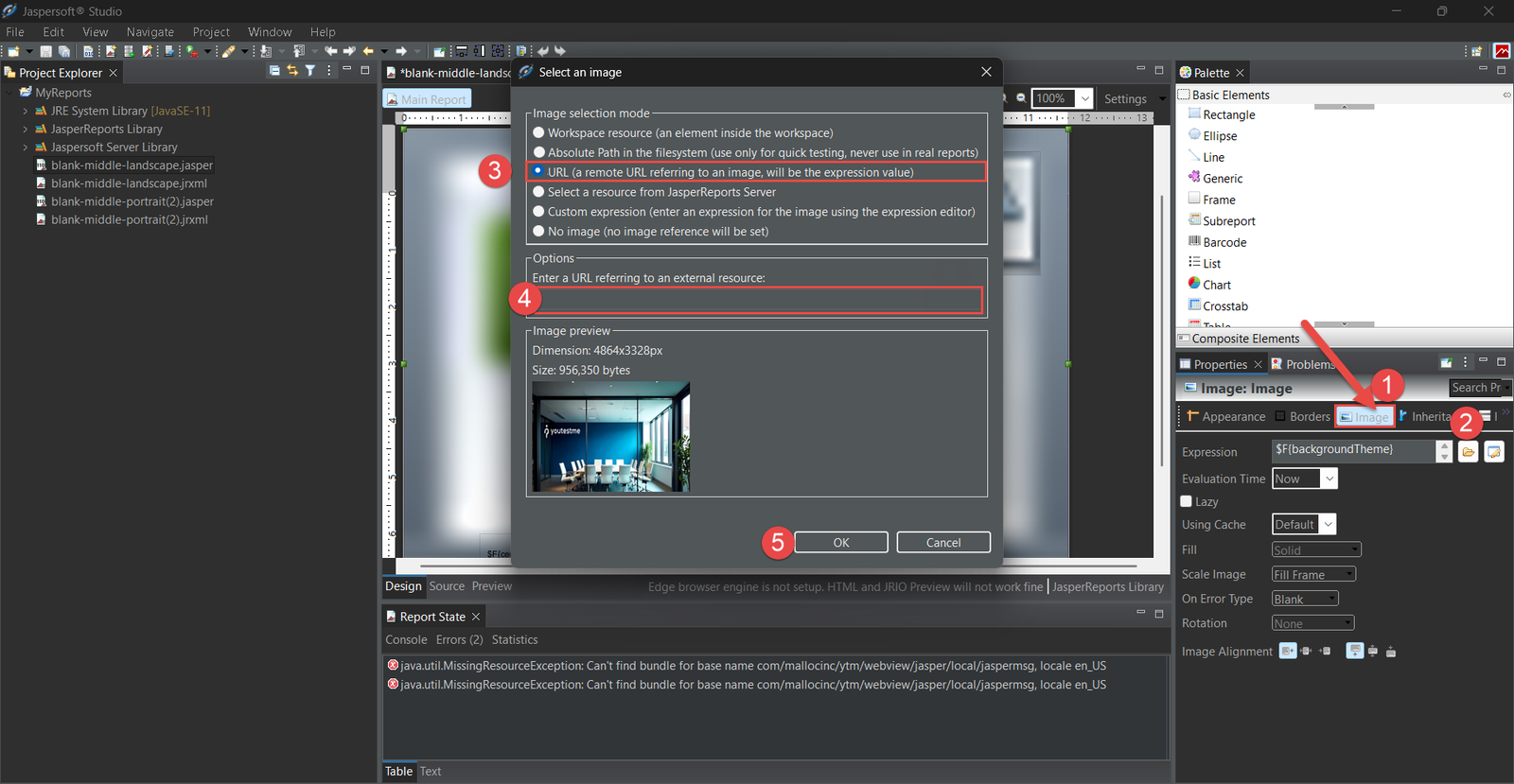The image size is (1514, 784).
Task: Choose the Ellipse shape in Palette
Action: [x=1219, y=136]
